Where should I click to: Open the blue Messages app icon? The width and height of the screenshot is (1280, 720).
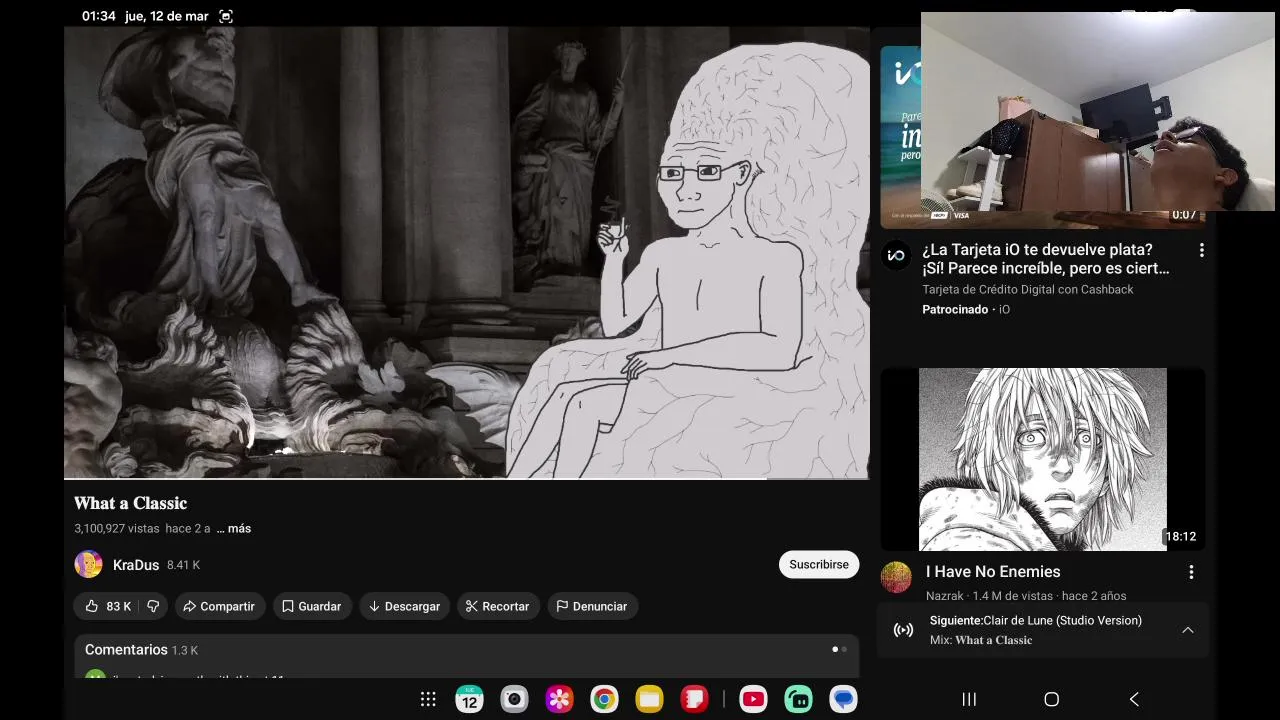pyautogui.click(x=843, y=699)
